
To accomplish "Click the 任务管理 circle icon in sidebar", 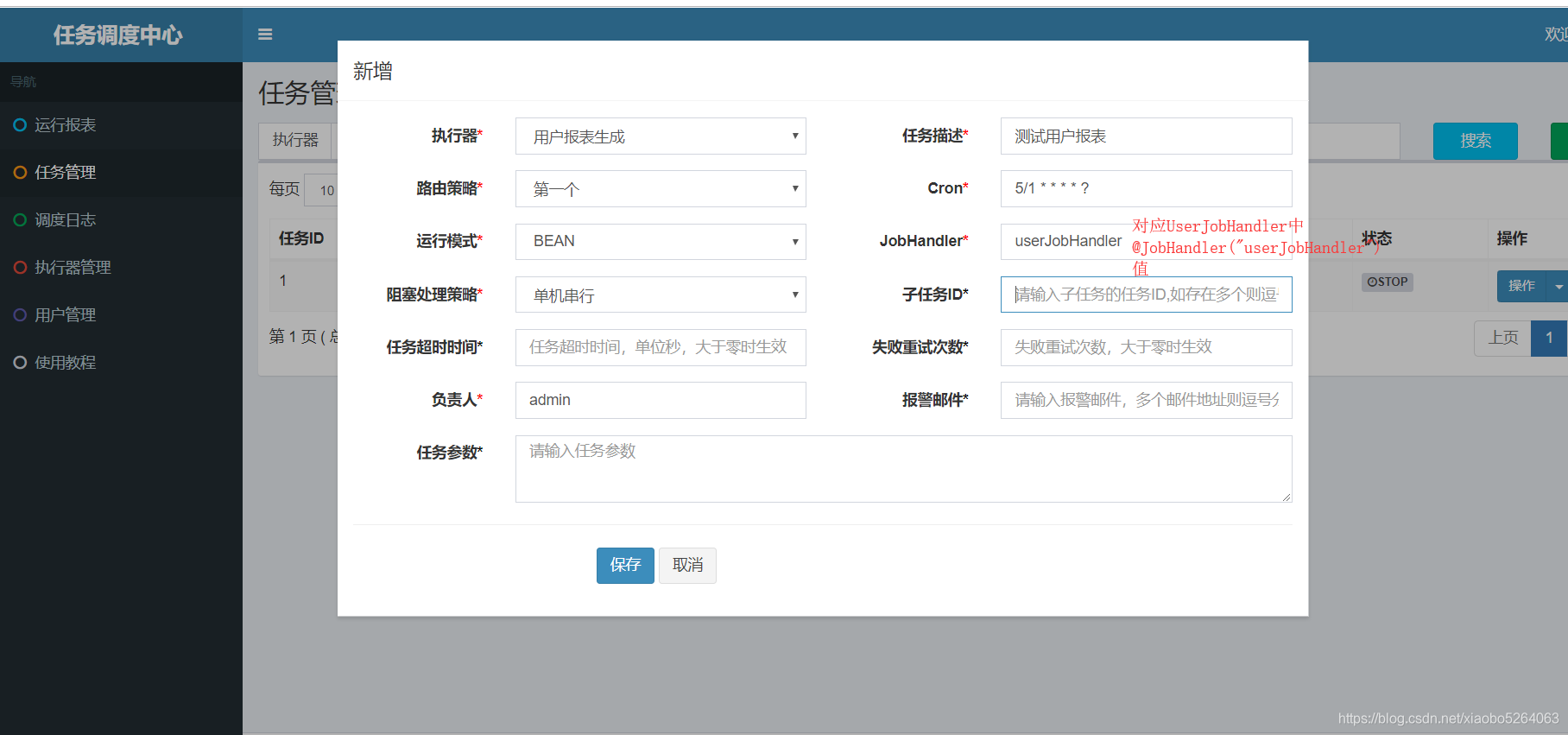I will pos(20,173).
